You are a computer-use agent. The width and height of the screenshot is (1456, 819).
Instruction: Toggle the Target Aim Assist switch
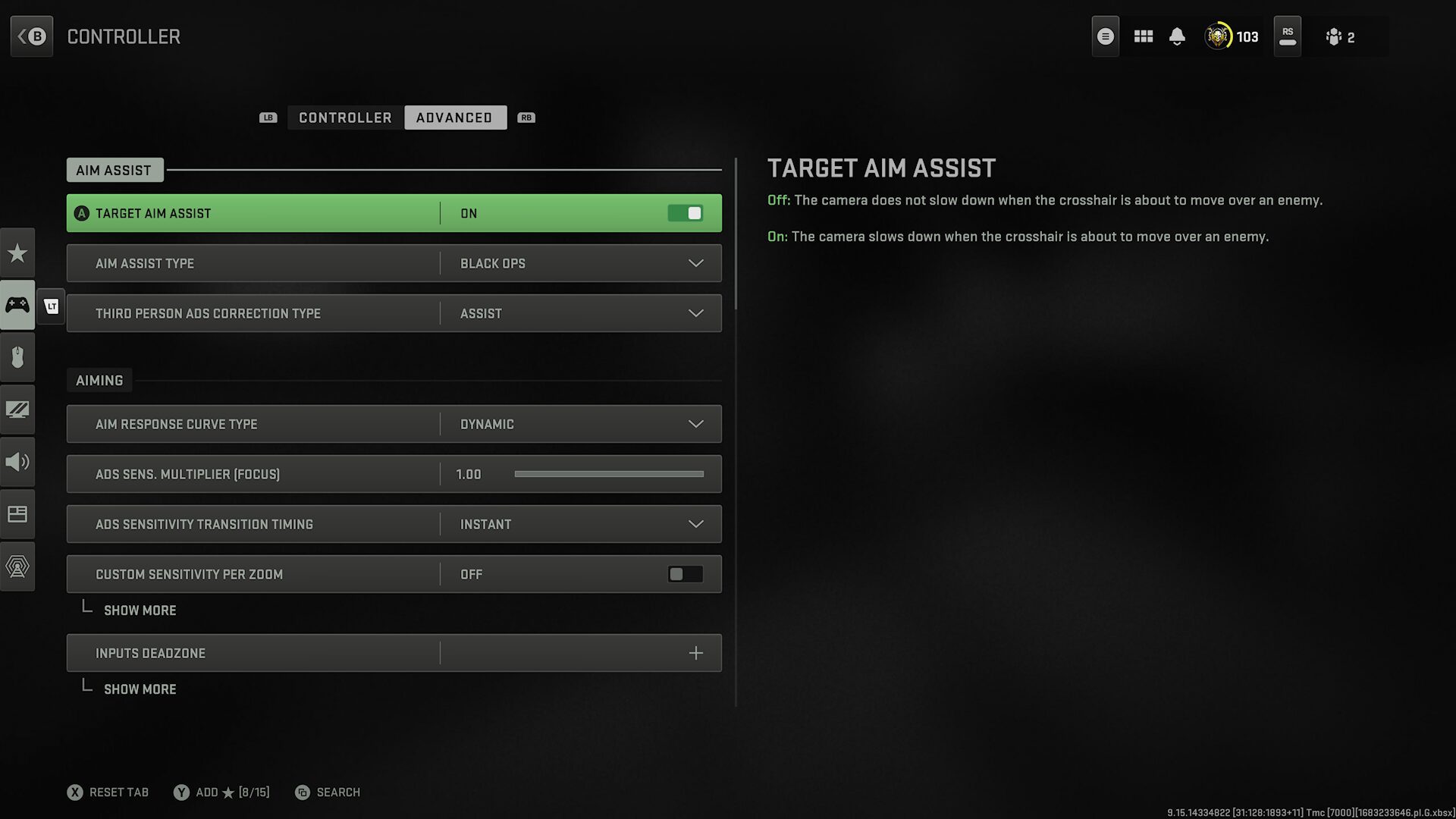coord(685,213)
